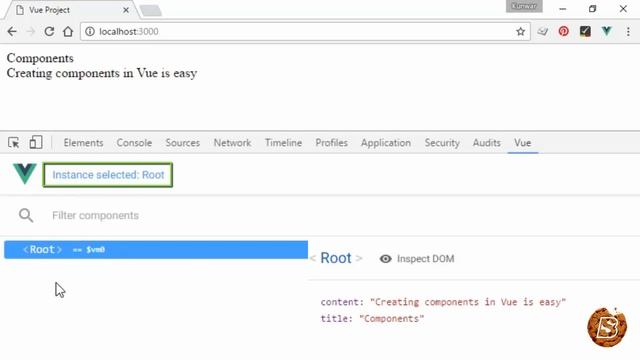
Task: Close the Vue Project tab
Action: click(126, 10)
